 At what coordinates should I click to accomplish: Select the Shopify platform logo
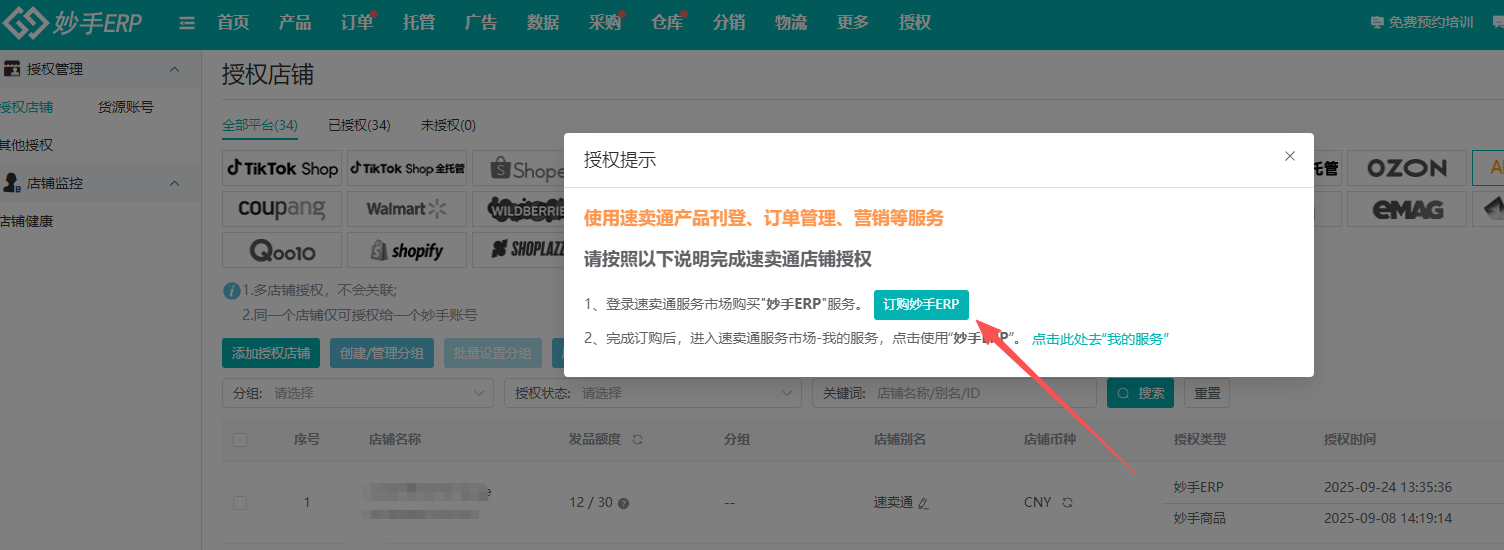[x=407, y=250]
